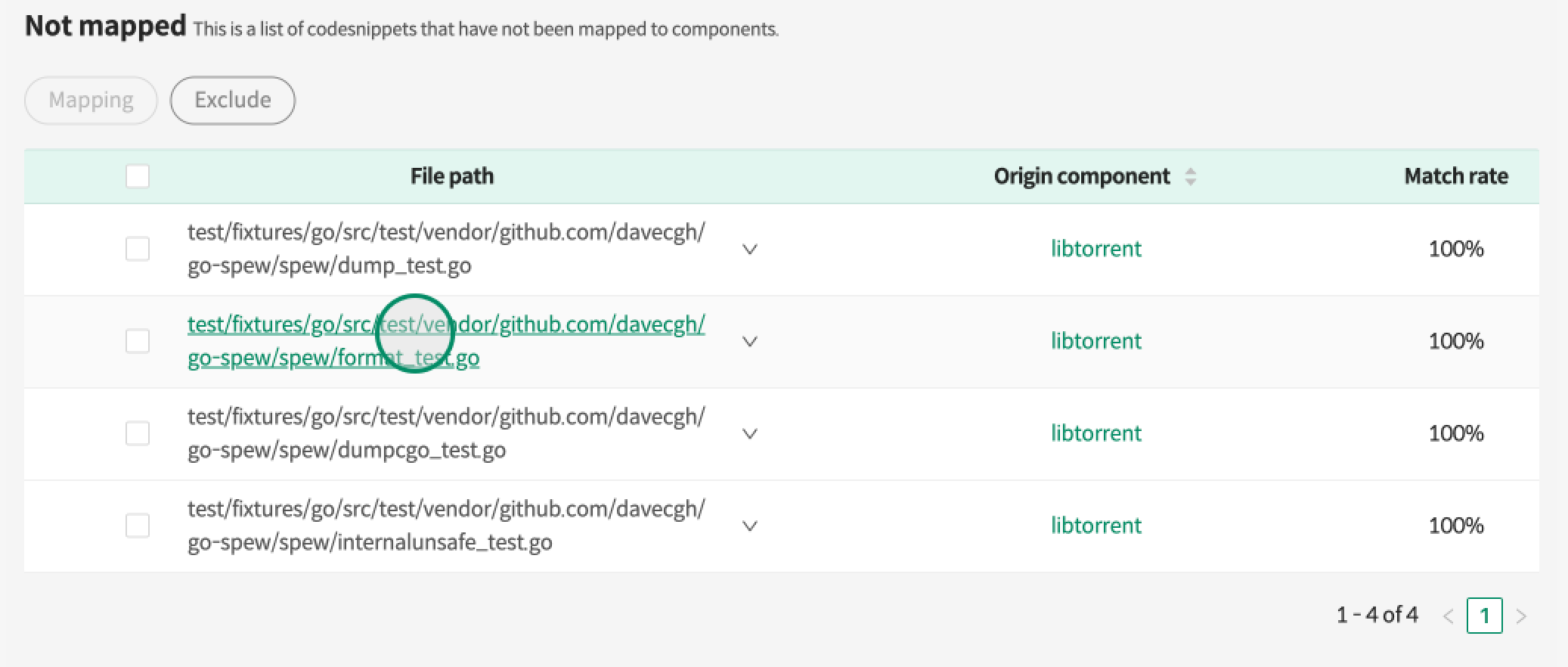Go to previous page arrow

[x=1448, y=616]
